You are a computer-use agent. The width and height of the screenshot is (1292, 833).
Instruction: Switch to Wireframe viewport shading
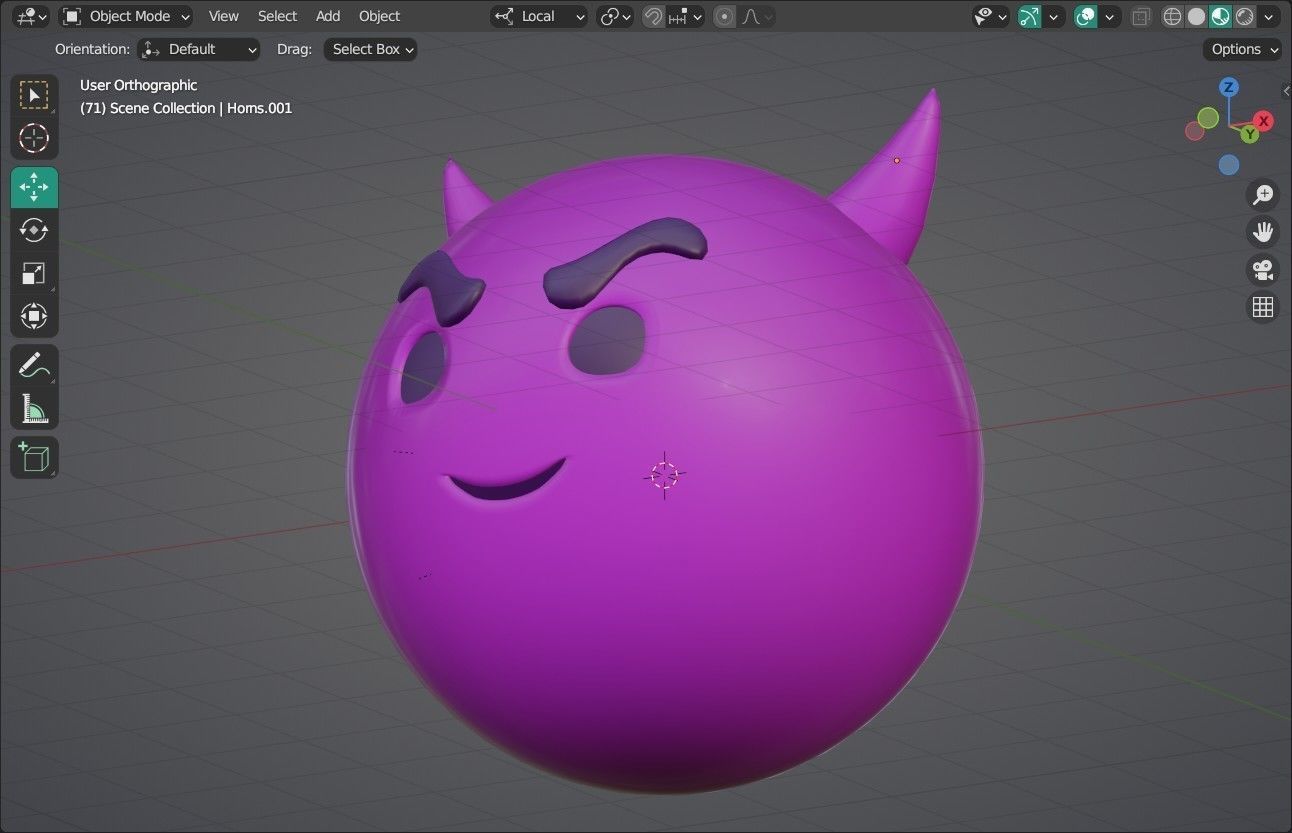click(1172, 16)
